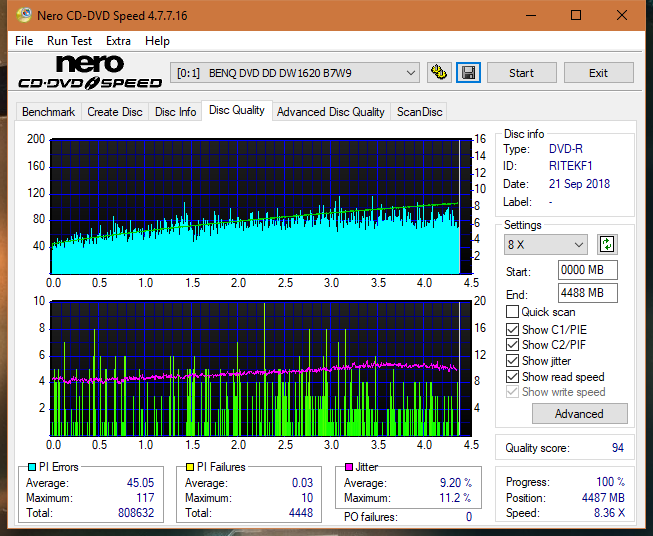Click the disabled Show write speed checkbox
The width and height of the screenshot is (653, 536).
click(512, 392)
